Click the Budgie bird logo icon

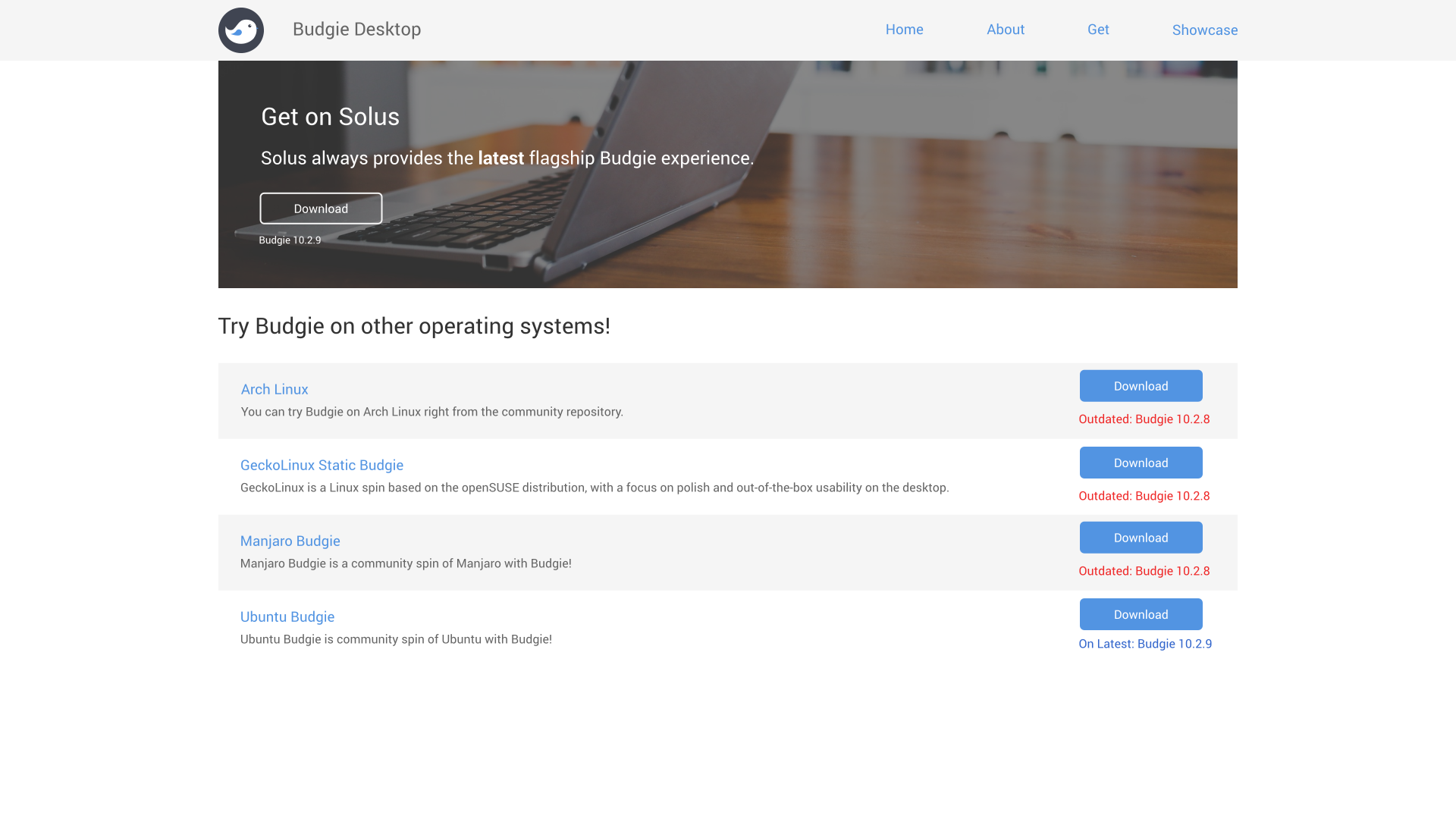(241, 30)
